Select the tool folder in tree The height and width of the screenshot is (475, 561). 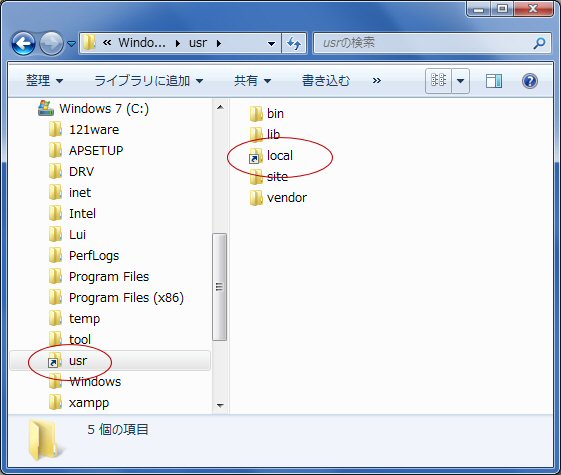[80, 340]
